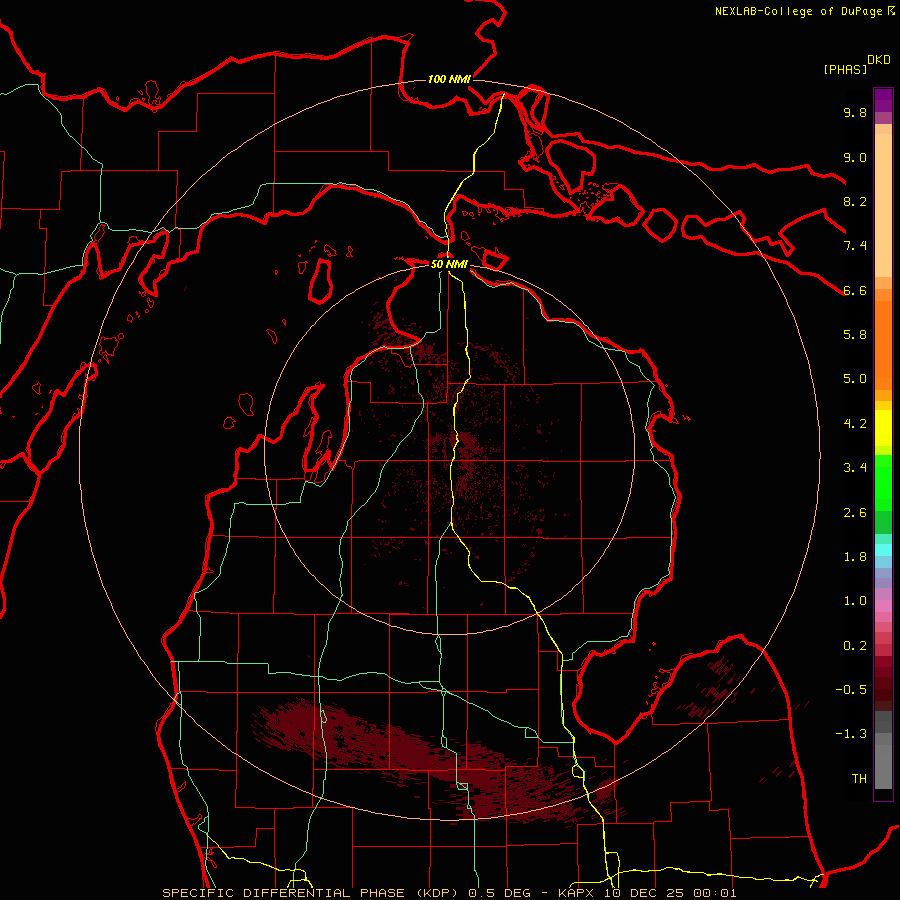The height and width of the screenshot is (900, 900).
Task: Pick the gray color bar segment near TH
Action: (x=883, y=767)
